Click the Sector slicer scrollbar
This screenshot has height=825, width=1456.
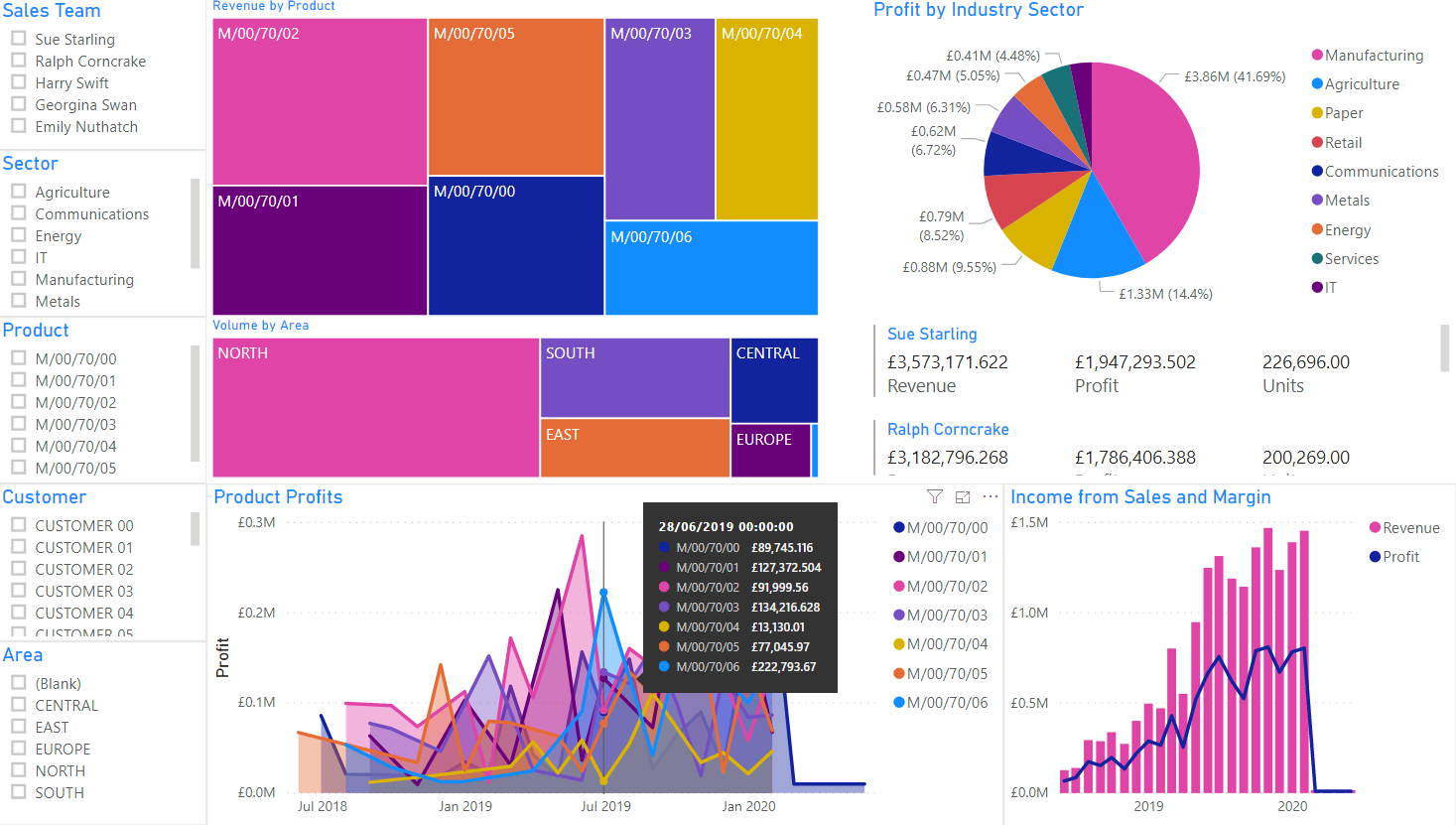pyautogui.click(x=195, y=223)
